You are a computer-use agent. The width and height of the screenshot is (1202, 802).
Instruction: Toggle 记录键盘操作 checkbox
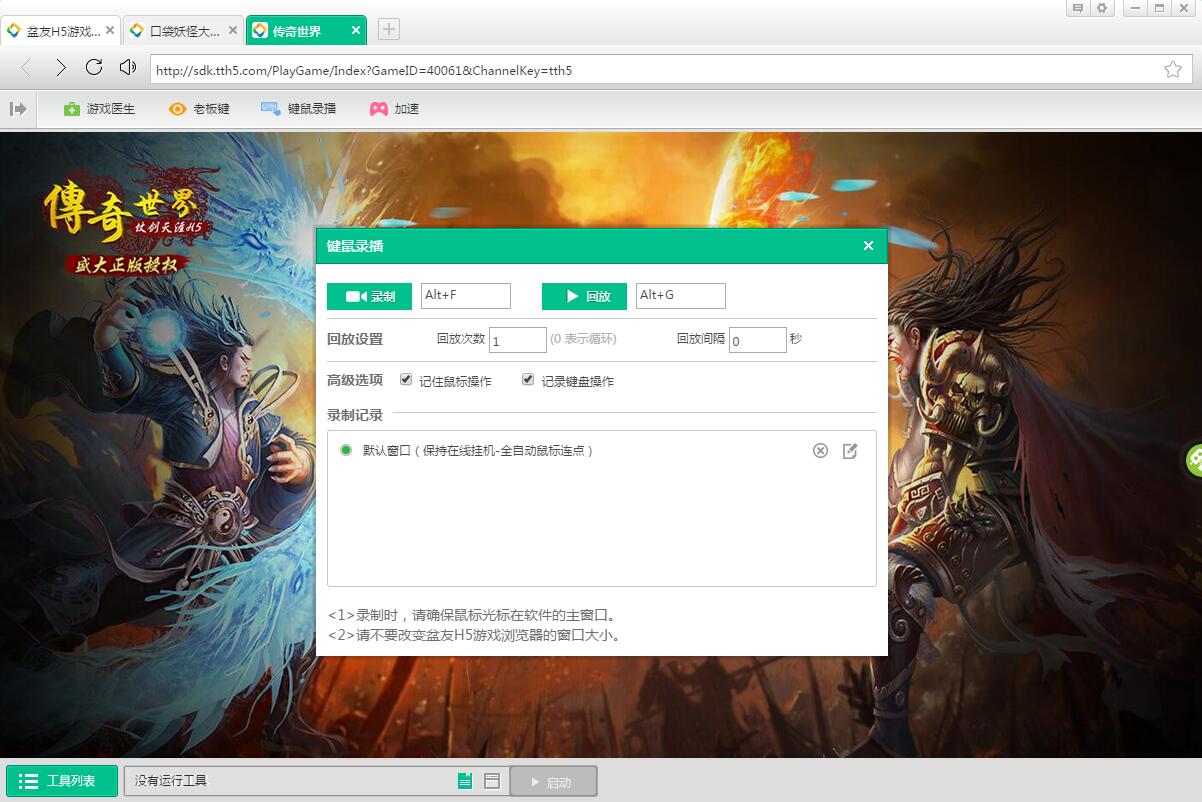point(528,379)
